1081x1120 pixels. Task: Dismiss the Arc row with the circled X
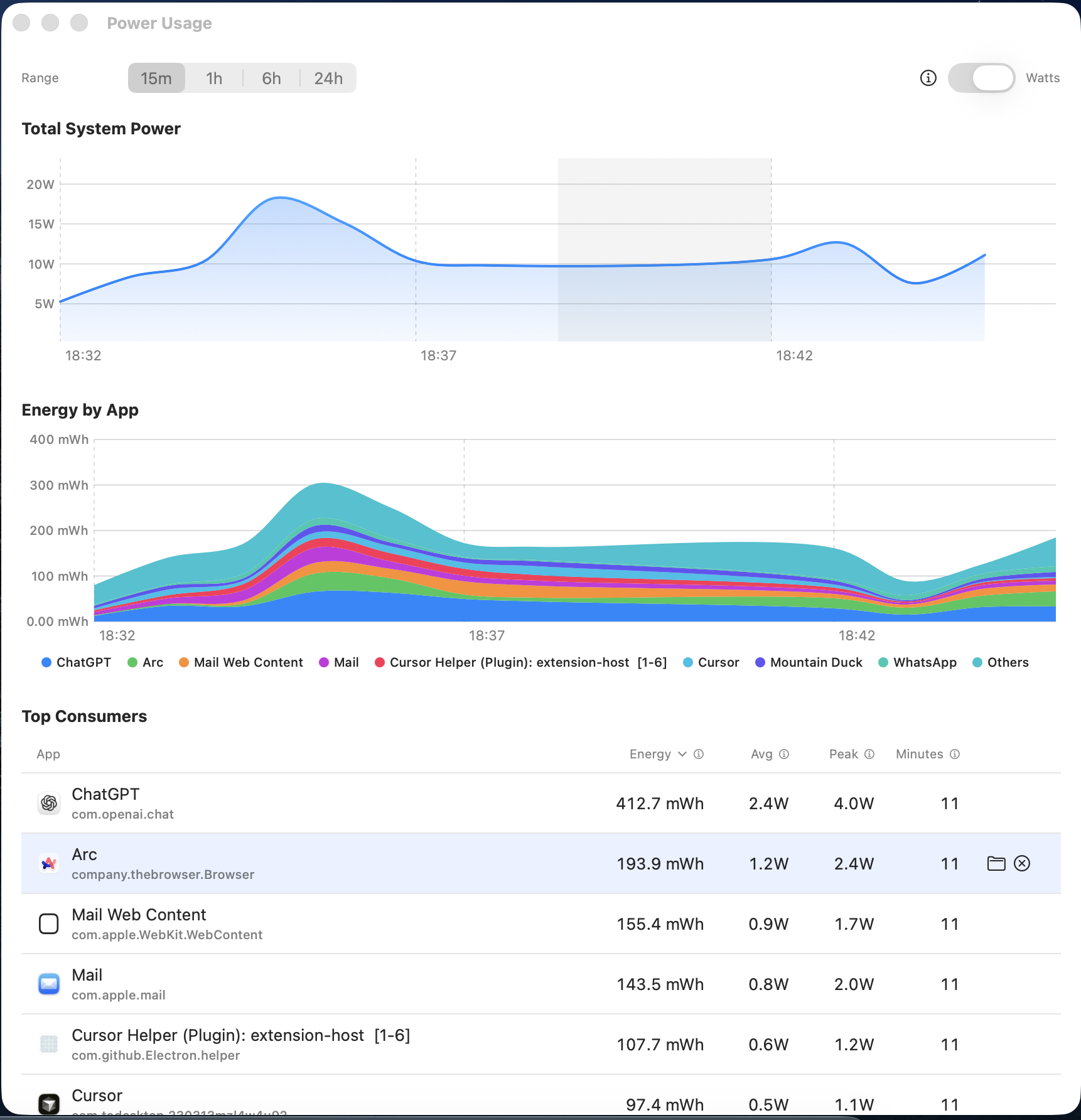coord(1023,863)
